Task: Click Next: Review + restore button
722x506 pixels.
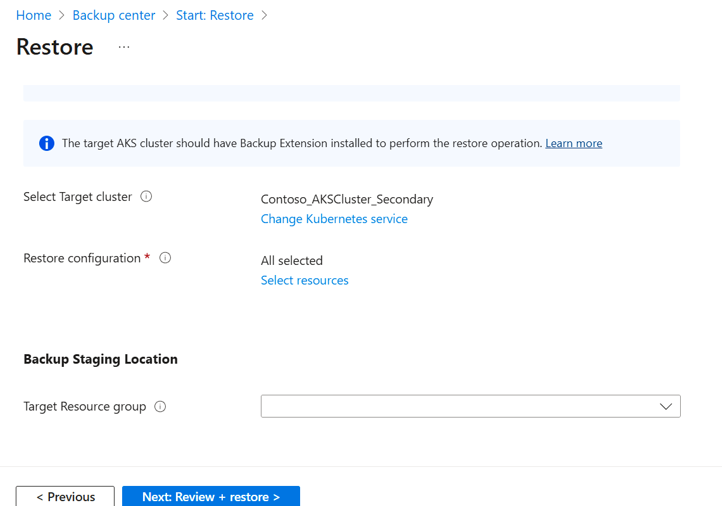Action: click(x=211, y=496)
